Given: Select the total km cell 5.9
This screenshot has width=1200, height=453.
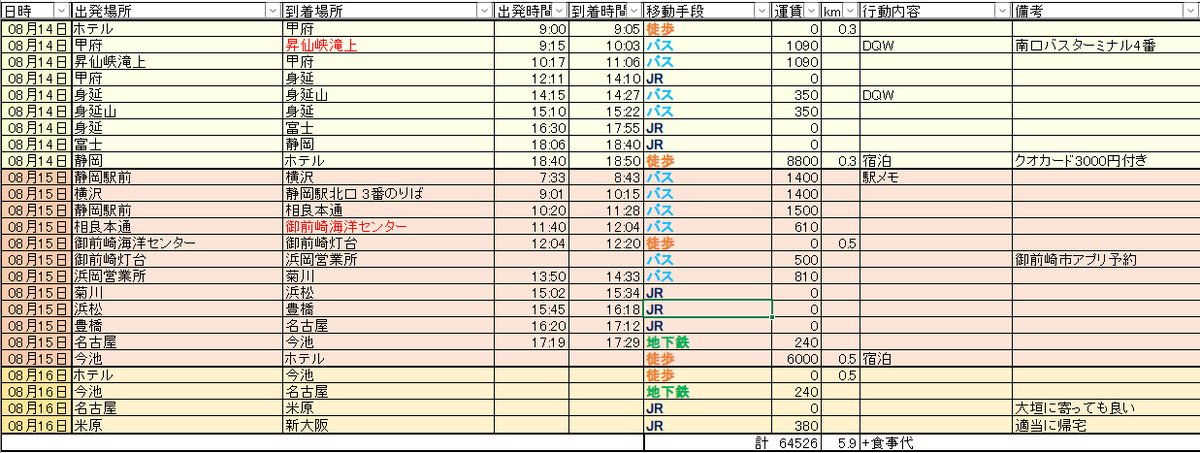Looking at the screenshot, I should point(840,442).
